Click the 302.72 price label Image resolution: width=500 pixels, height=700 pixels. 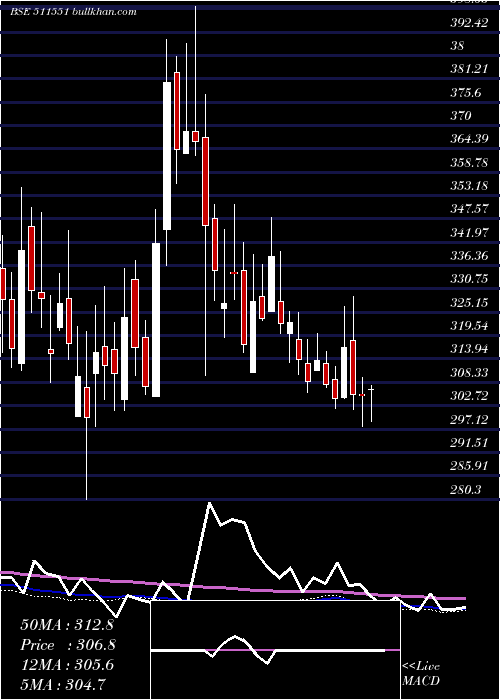[469, 396]
